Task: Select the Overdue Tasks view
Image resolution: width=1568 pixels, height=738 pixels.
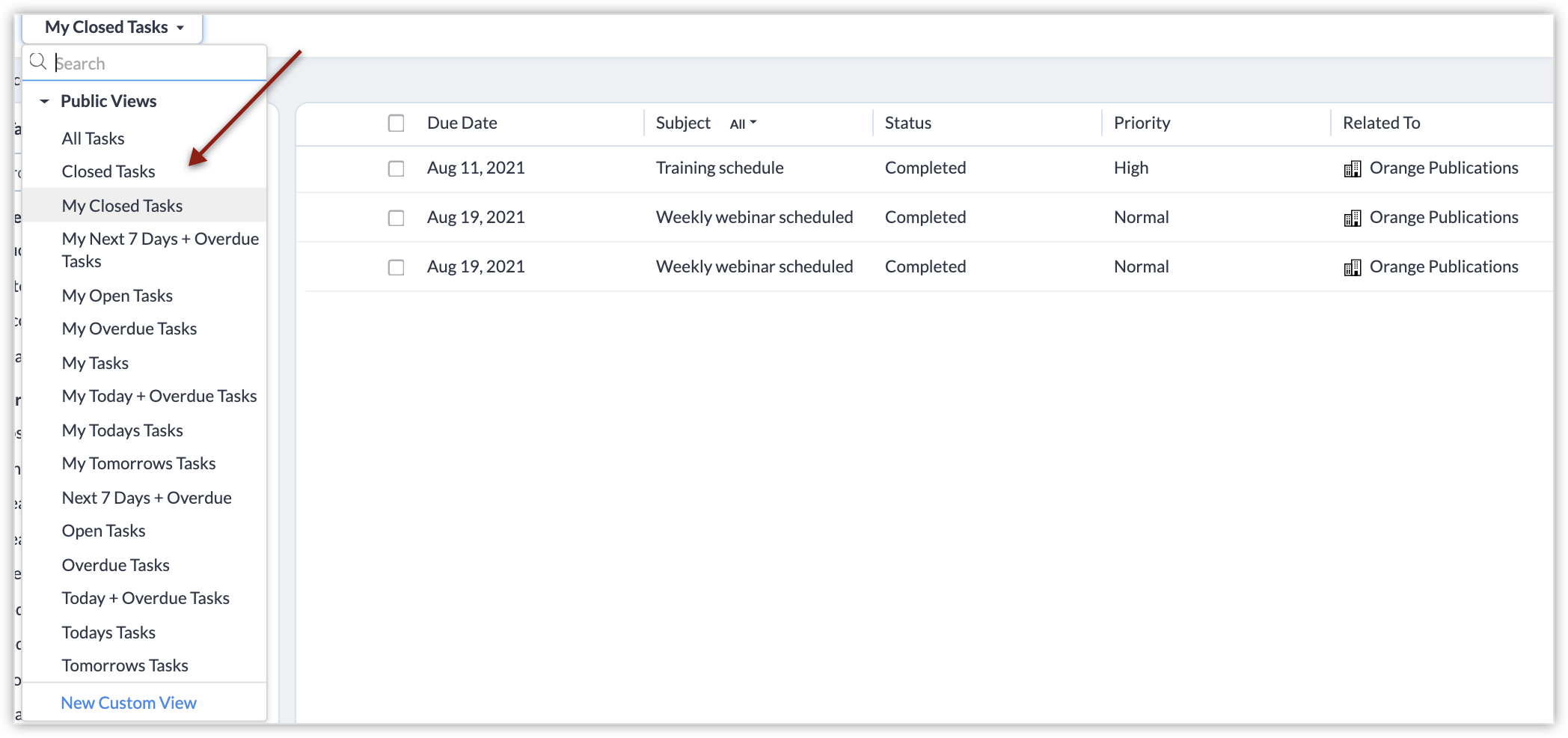Action: [x=115, y=565]
